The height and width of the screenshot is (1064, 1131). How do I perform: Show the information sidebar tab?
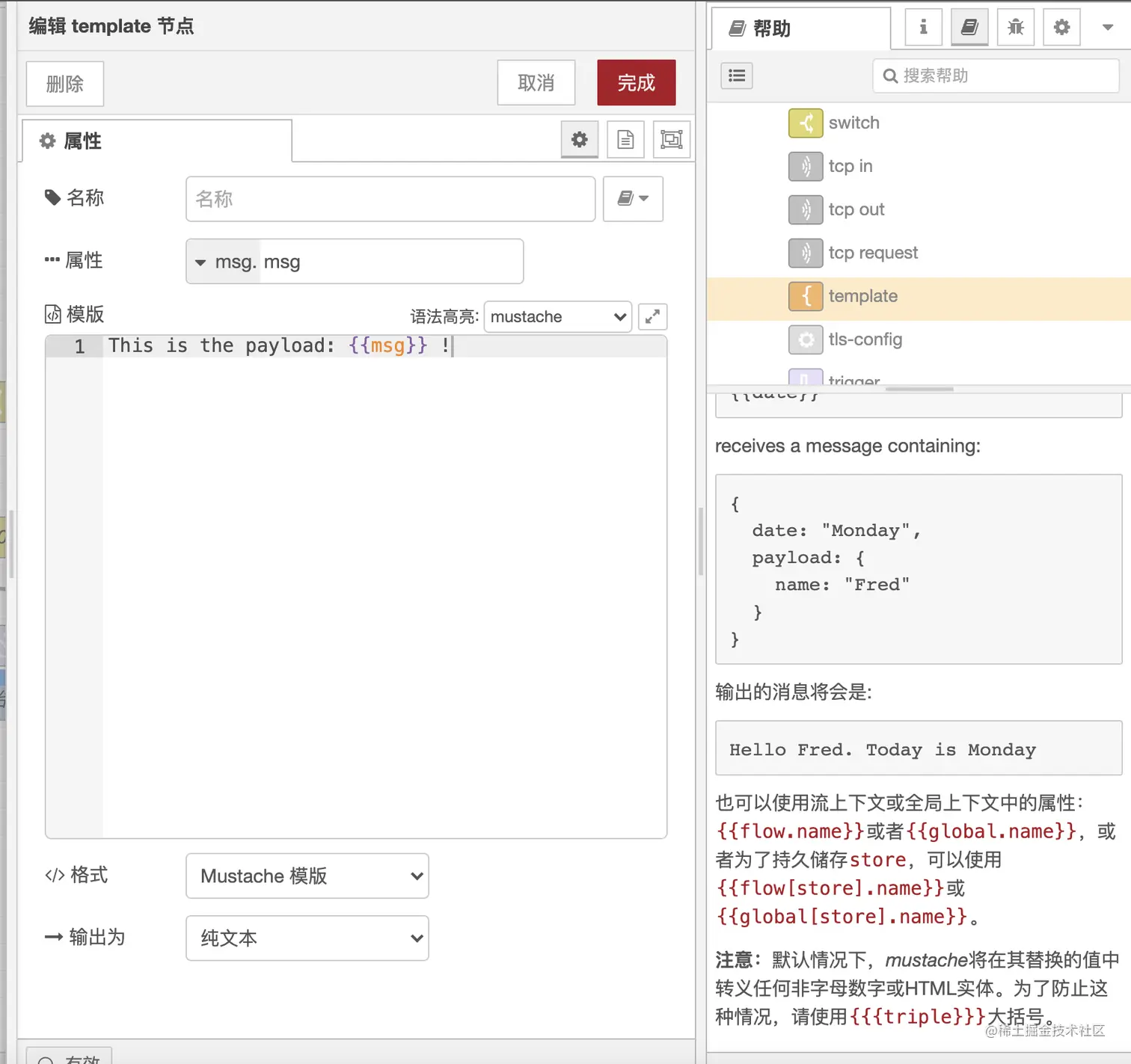(x=924, y=28)
